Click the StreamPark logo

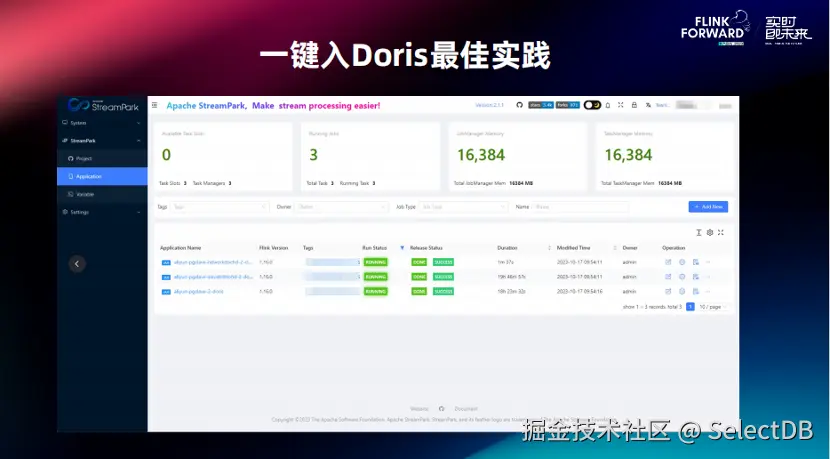(103, 105)
